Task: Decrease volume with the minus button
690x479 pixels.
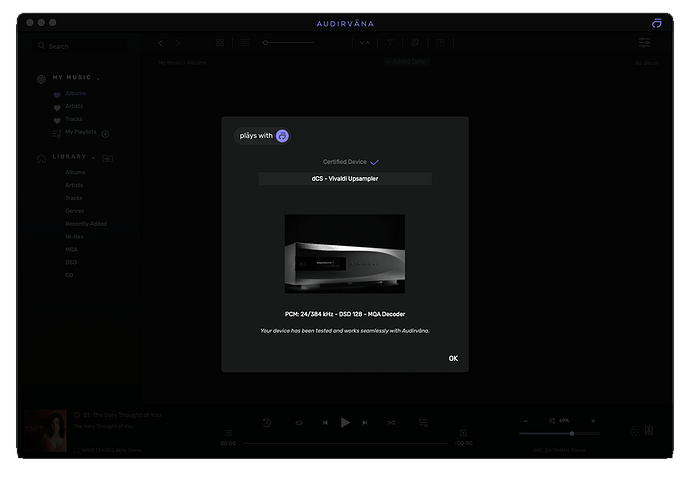Action: tap(525, 421)
